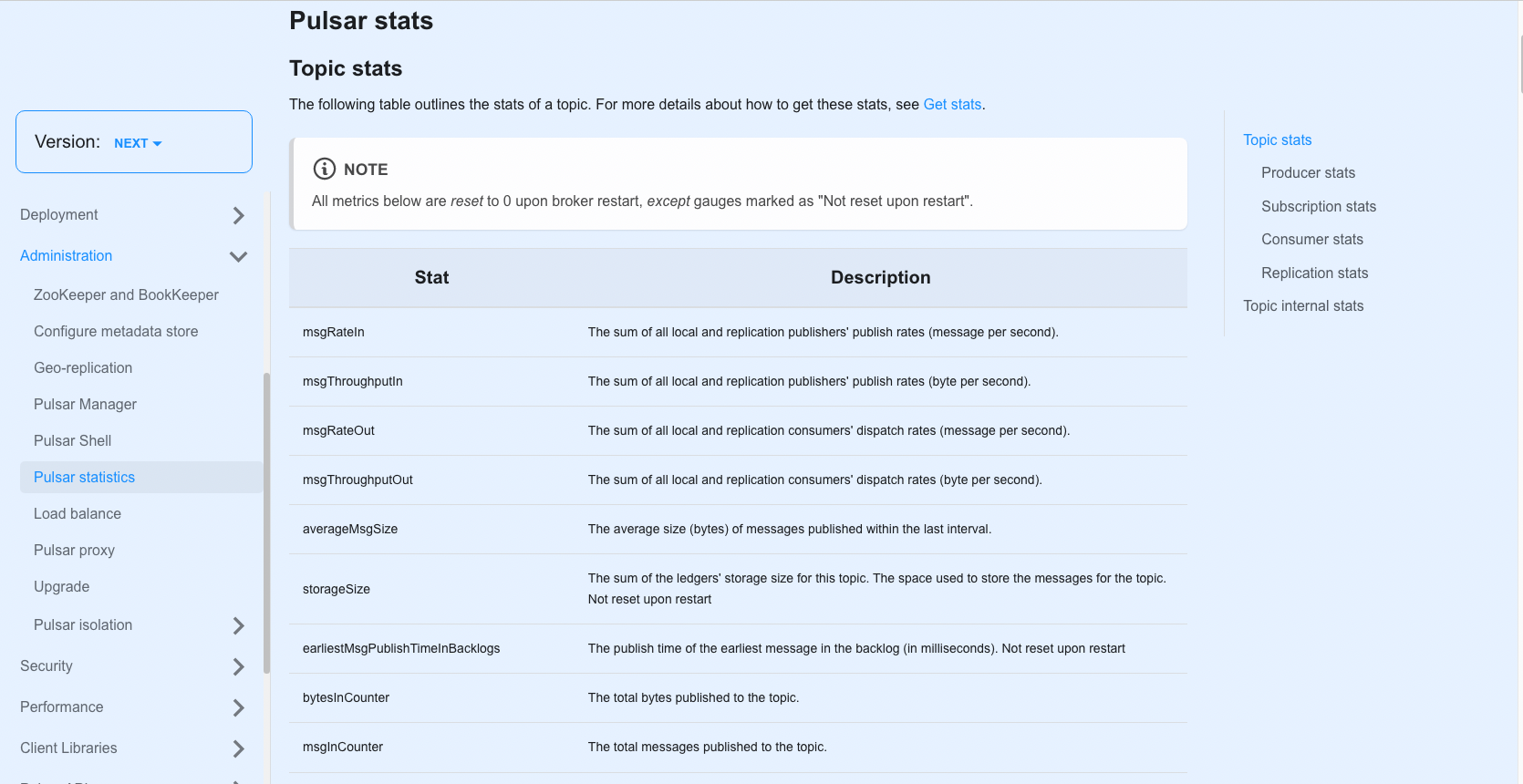Open the Load balance page

click(78, 514)
